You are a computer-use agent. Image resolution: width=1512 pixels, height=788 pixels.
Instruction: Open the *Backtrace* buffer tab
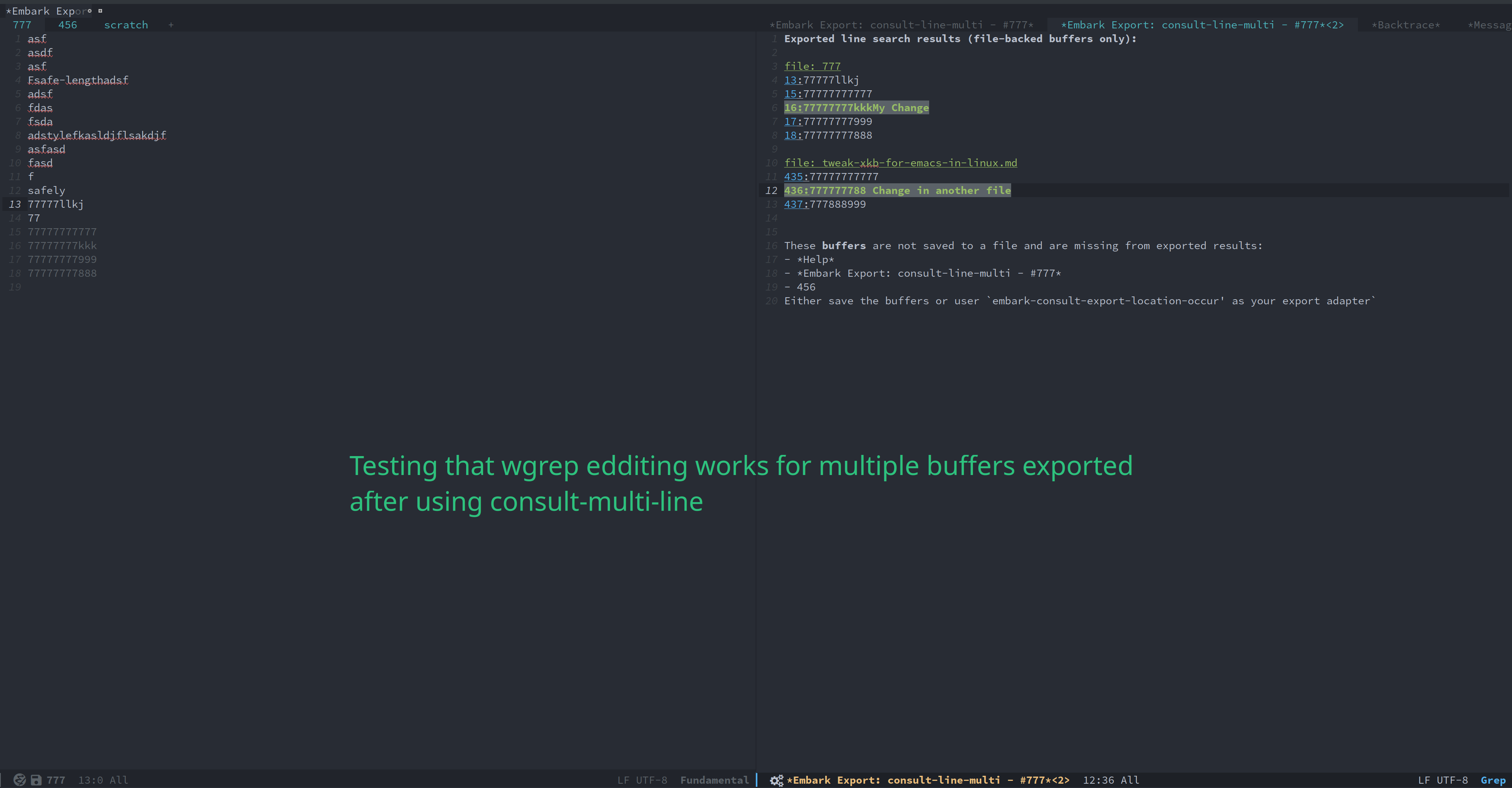coord(1405,25)
